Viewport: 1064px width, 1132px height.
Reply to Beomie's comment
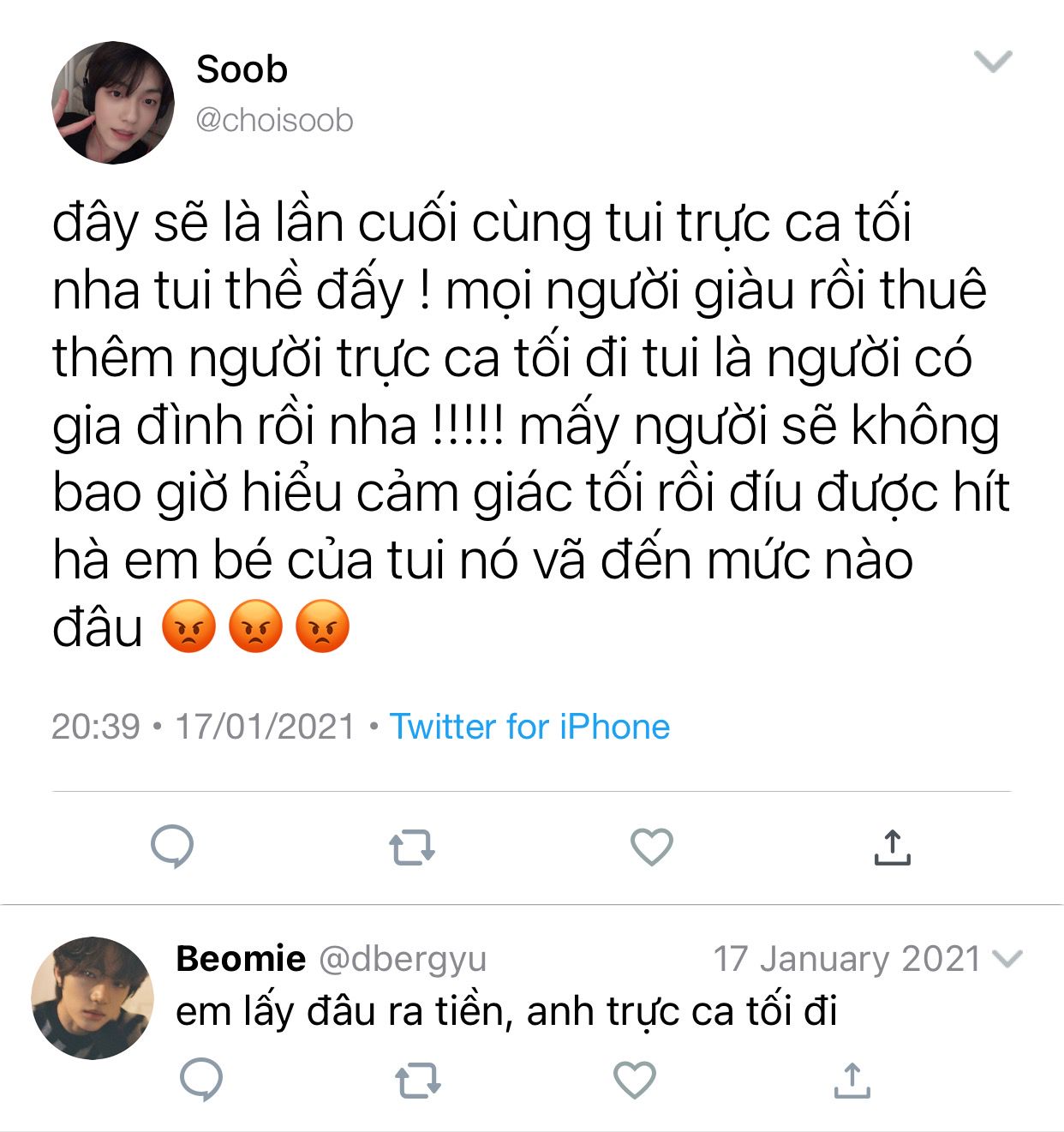tap(201, 1079)
